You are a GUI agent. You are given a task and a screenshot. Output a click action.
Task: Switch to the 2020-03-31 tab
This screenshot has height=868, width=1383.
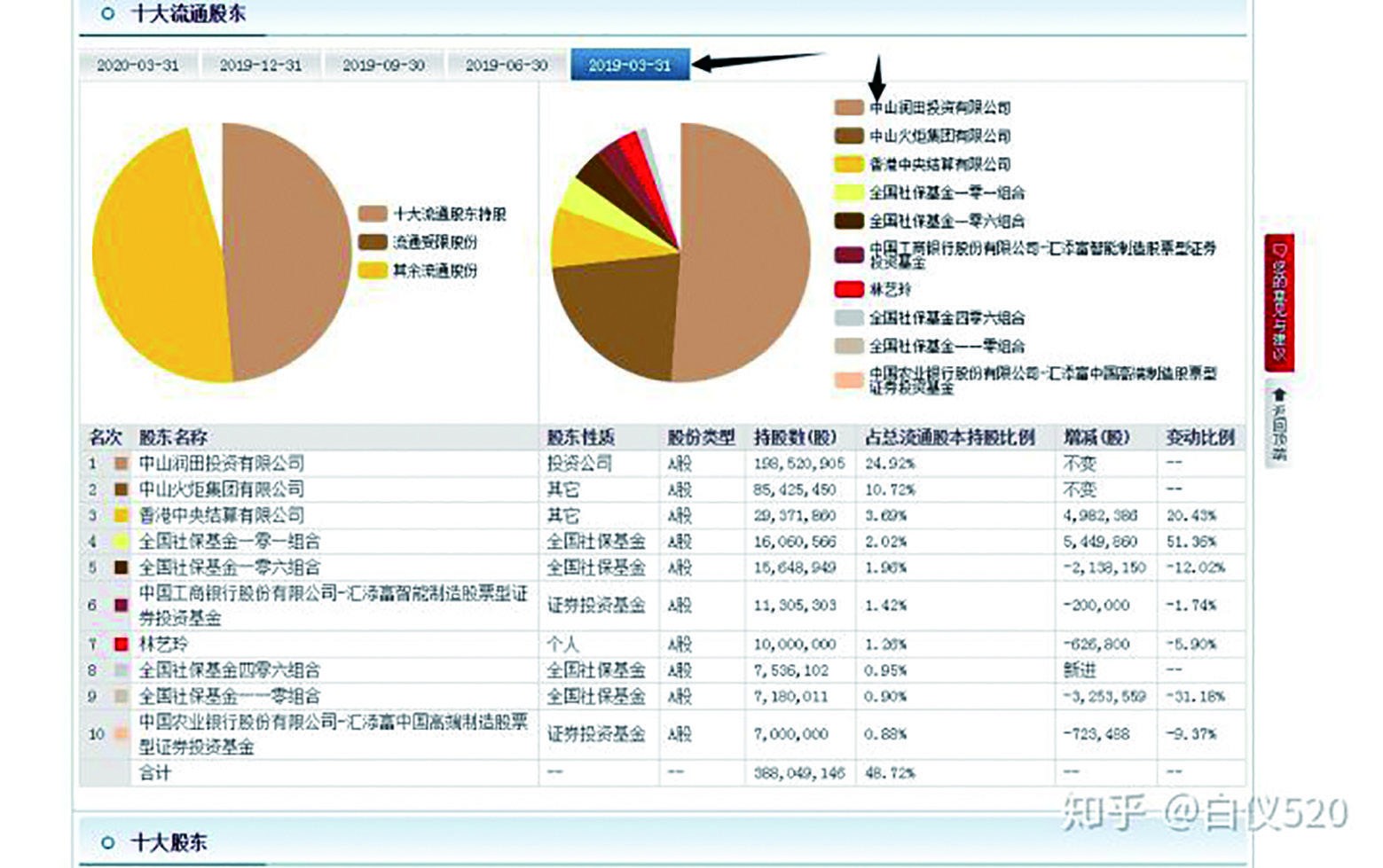140,64
